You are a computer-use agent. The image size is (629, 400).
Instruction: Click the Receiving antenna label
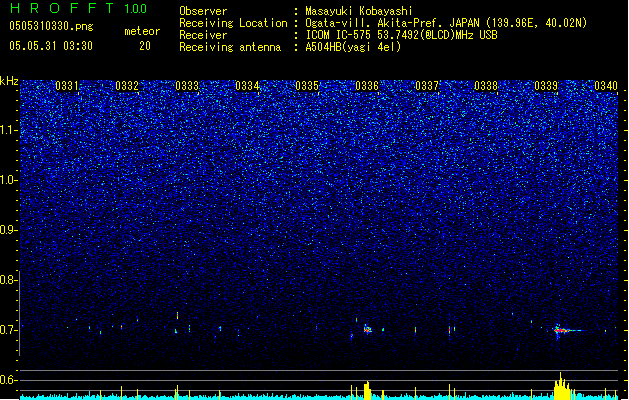[x=230, y=47]
